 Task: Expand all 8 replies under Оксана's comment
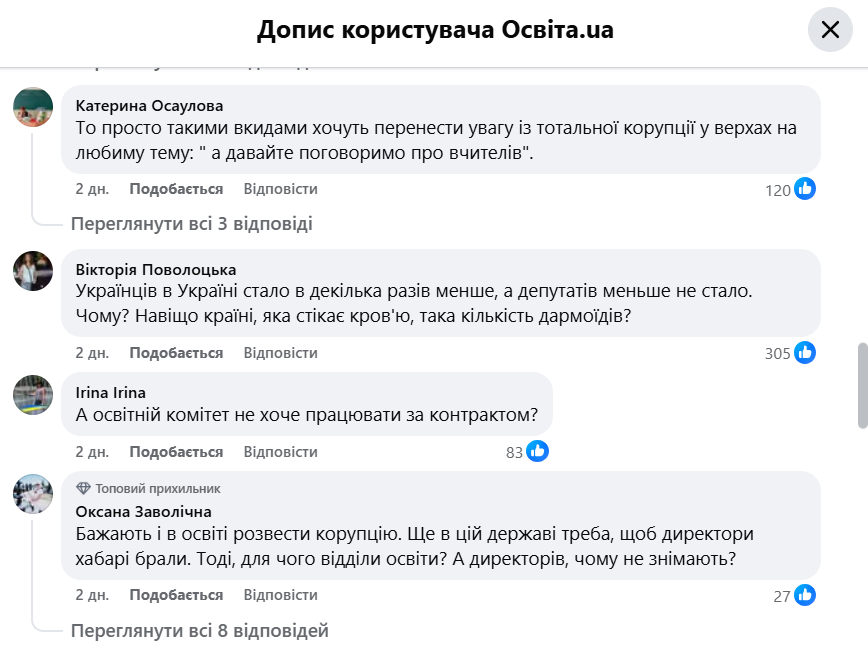coord(199,631)
